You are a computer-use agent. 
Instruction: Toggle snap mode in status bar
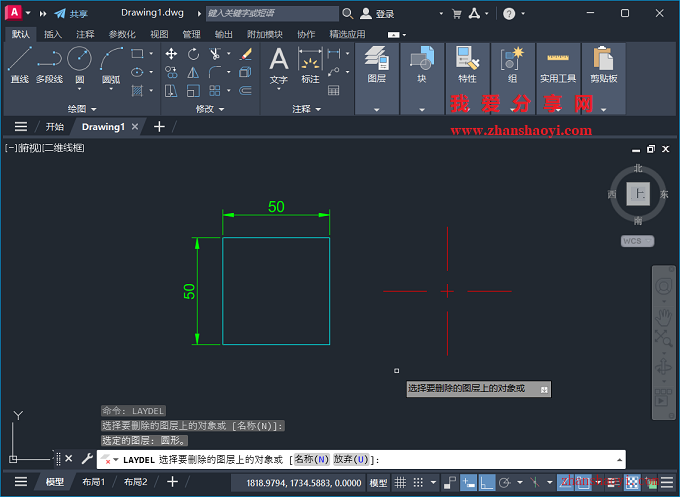419,483
